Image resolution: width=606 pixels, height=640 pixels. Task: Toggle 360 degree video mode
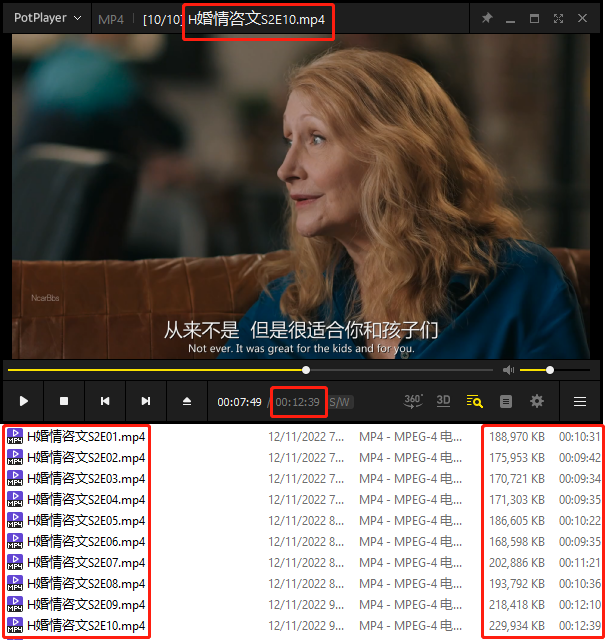click(x=413, y=401)
